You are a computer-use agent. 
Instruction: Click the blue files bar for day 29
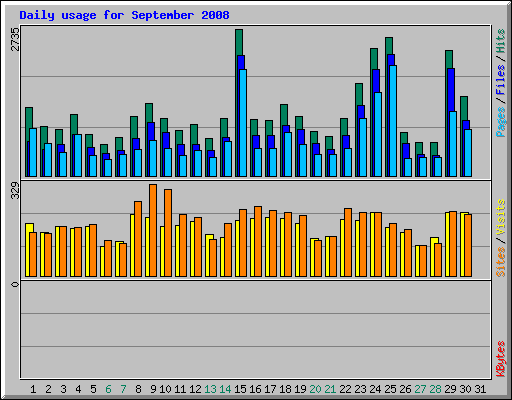coord(451,90)
